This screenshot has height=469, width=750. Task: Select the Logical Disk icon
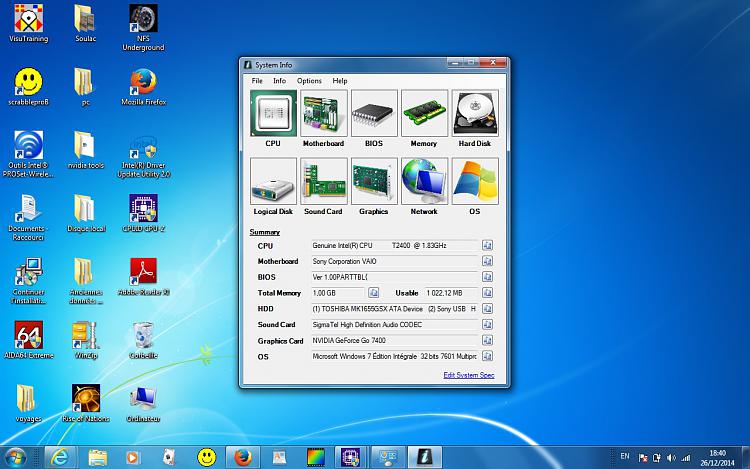[273, 181]
